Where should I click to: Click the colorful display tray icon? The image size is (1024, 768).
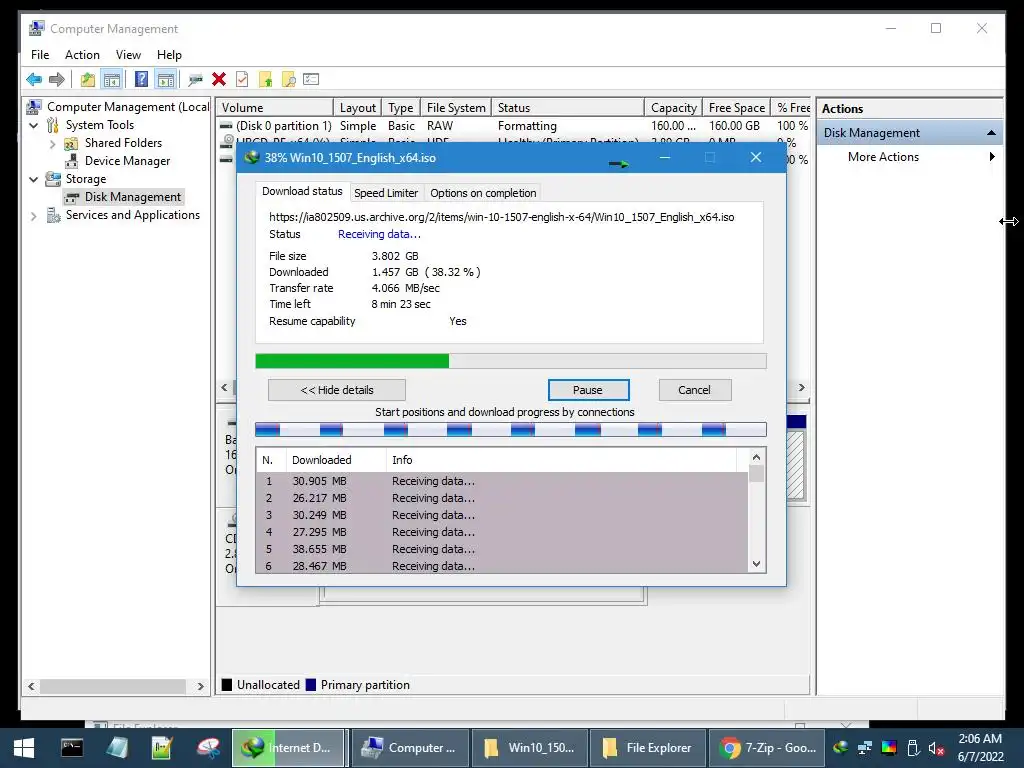point(889,748)
